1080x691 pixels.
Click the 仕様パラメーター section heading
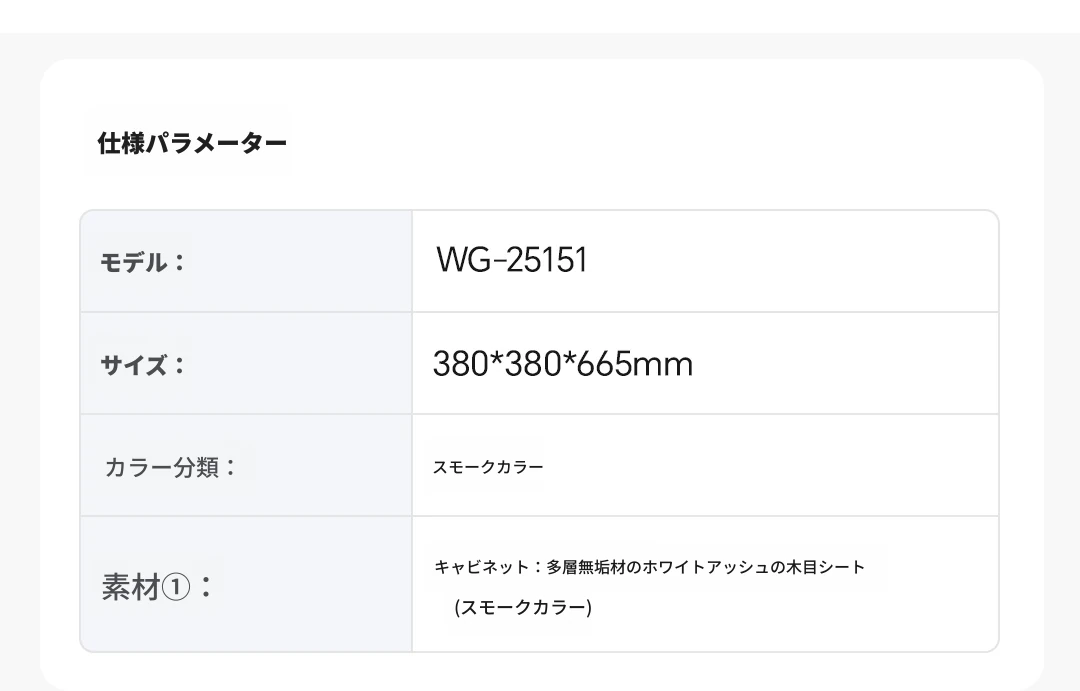tap(192, 143)
